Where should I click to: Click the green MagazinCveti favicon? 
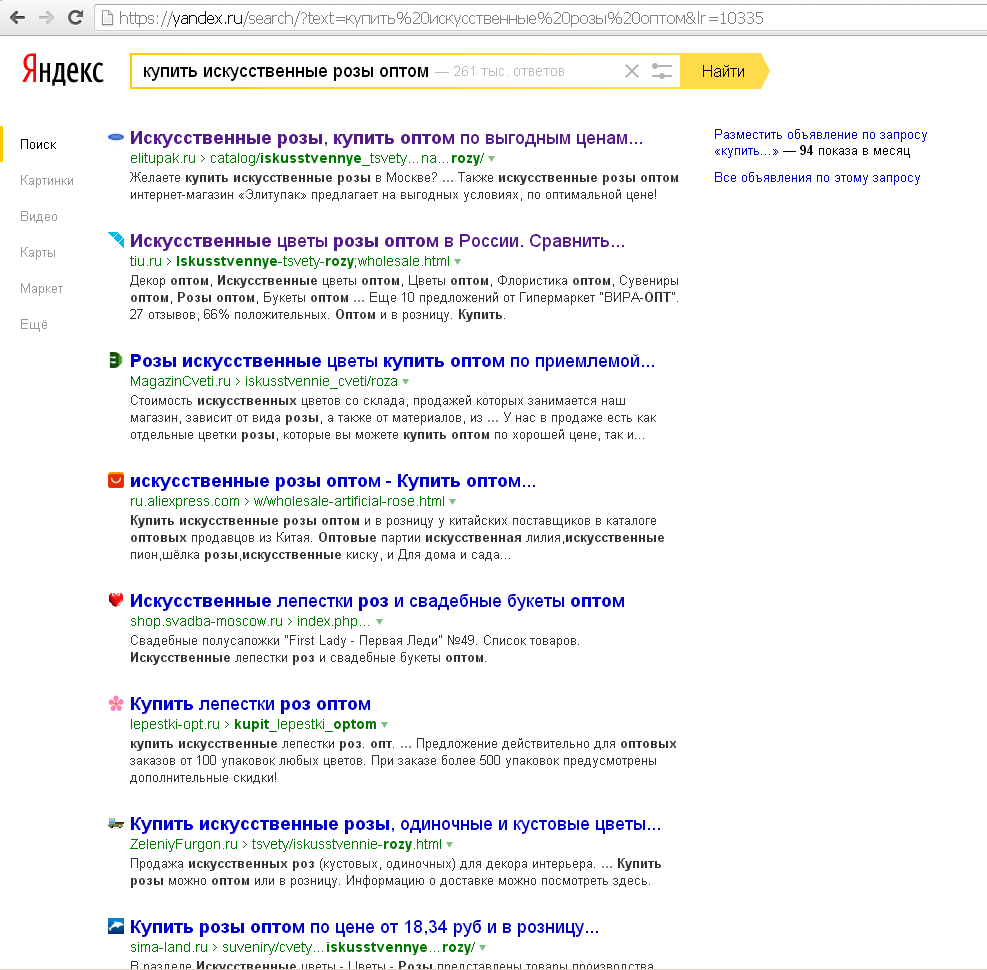tap(116, 361)
